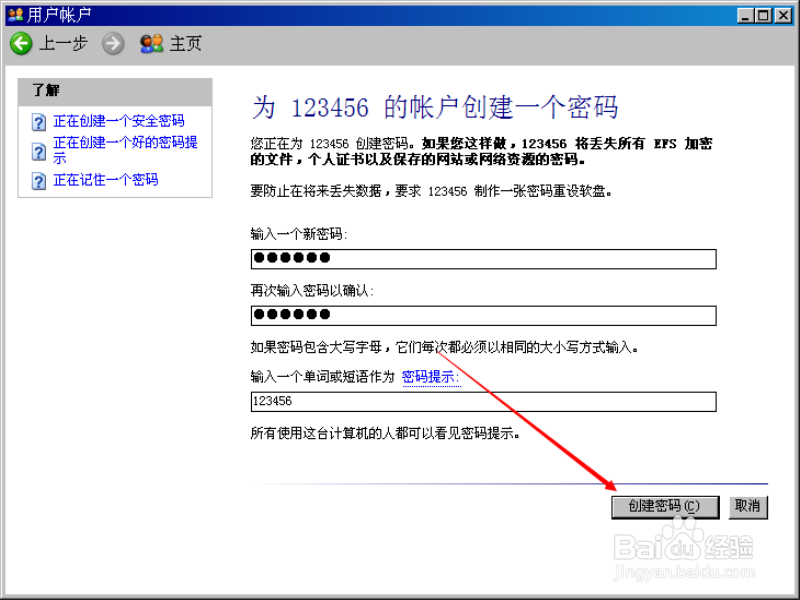Click the grey forward arrow icon
Screen dimensions: 800x600
(x=113, y=43)
